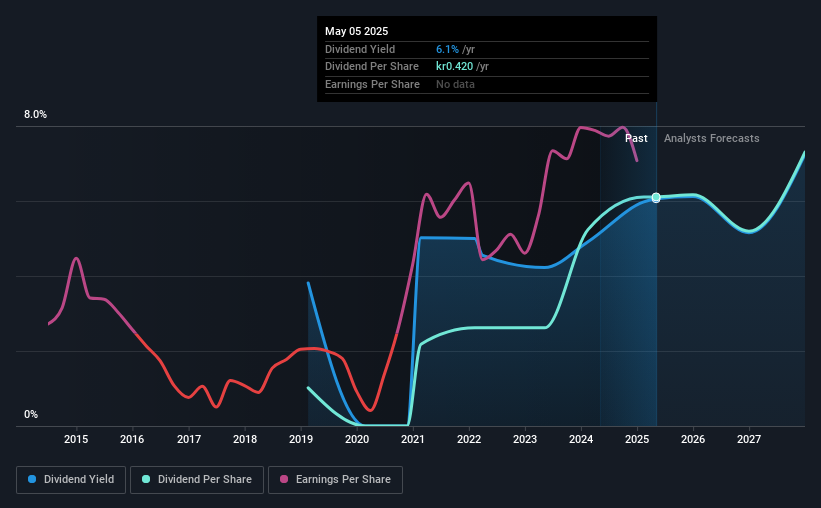
Task: Click 'Earnings Per Share' row label in tooltip
Action: point(372,84)
